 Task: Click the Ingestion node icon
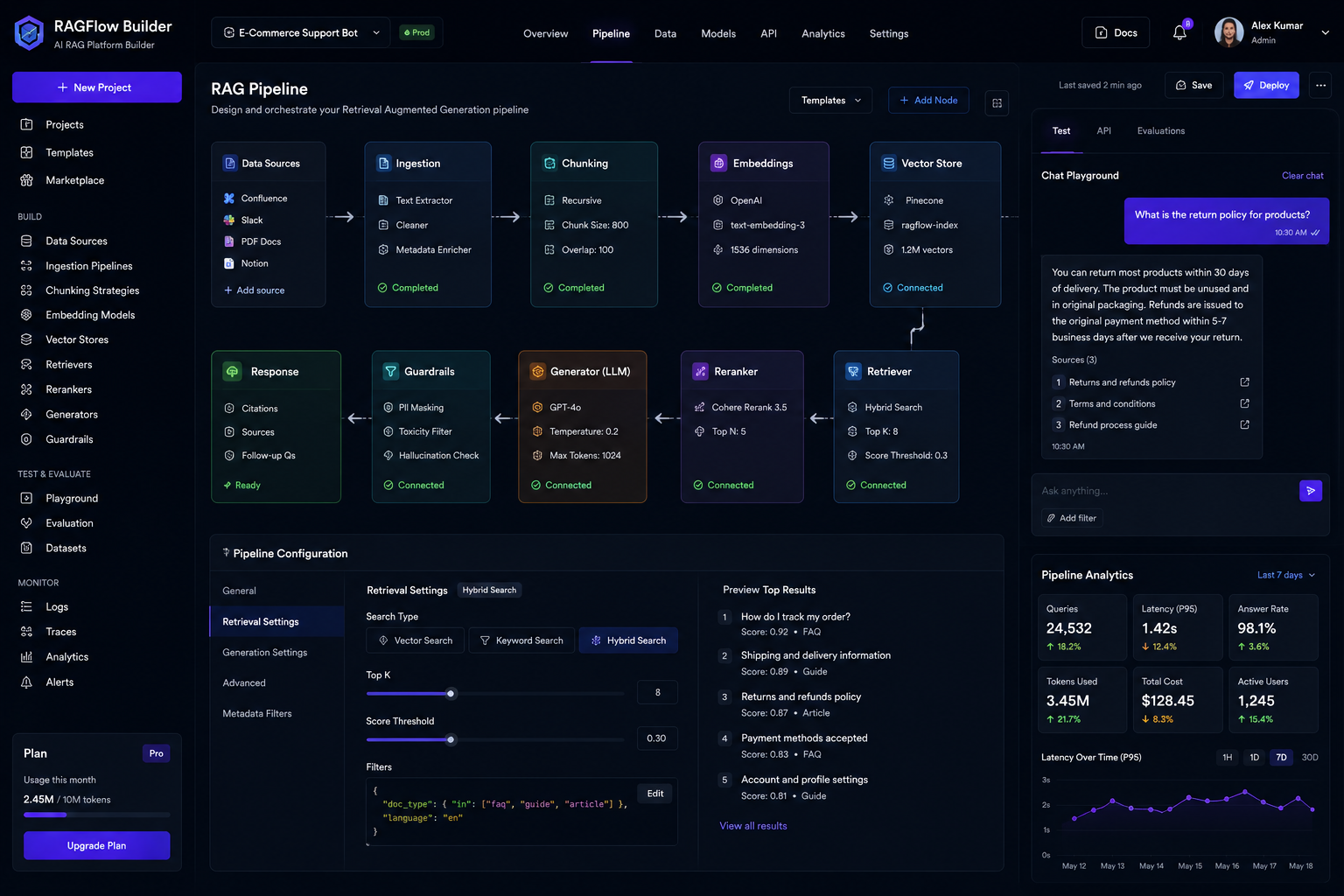383,163
